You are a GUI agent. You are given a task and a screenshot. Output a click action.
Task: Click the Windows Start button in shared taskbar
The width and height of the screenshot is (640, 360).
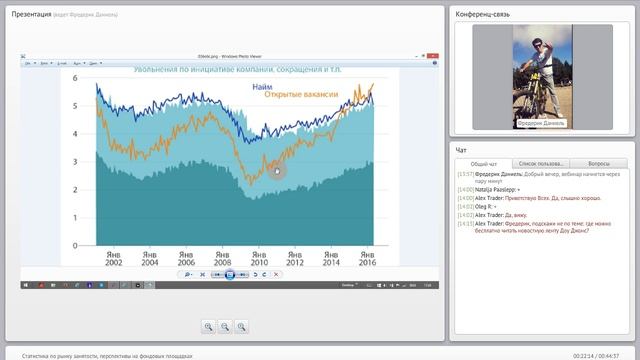click(x=26, y=285)
